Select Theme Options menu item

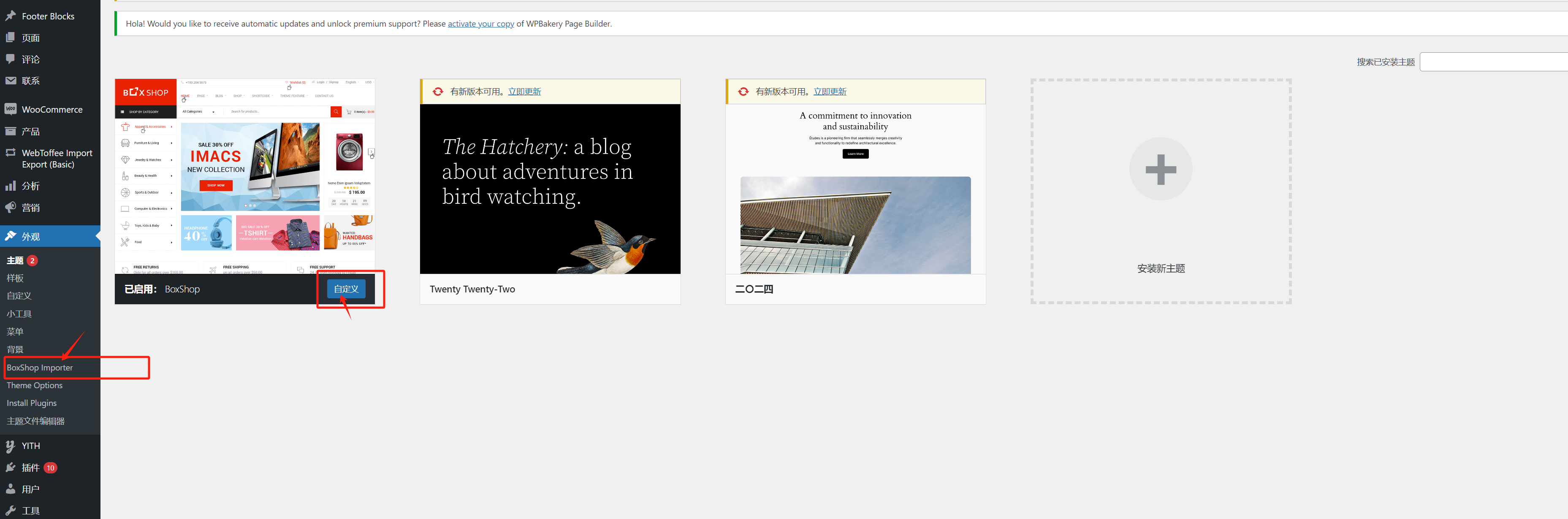(x=36, y=385)
